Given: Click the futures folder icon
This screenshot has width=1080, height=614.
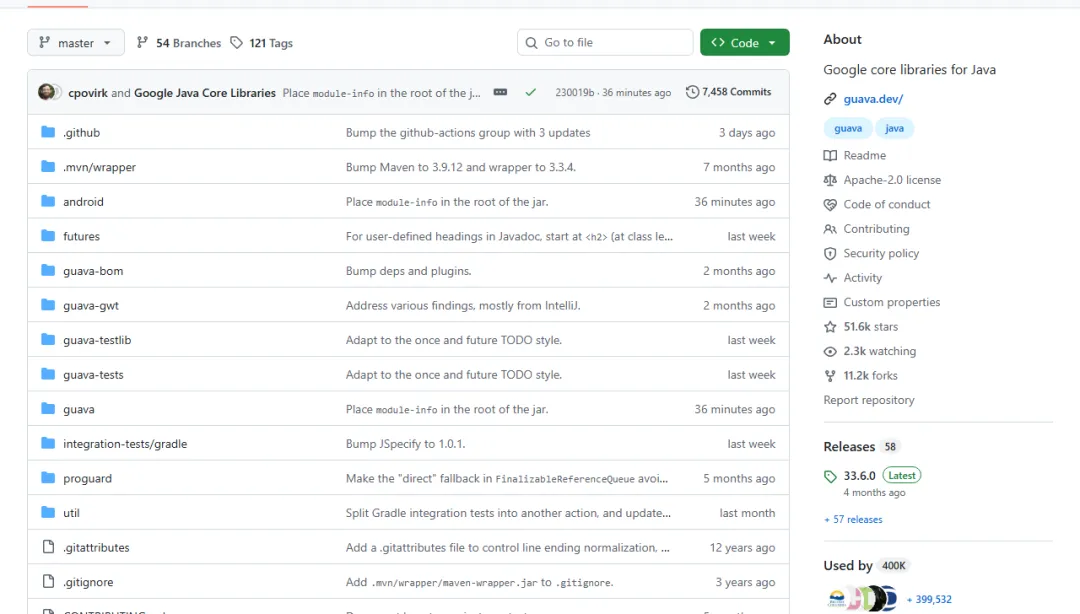Looking at the screenshot, I should point(48,235).
